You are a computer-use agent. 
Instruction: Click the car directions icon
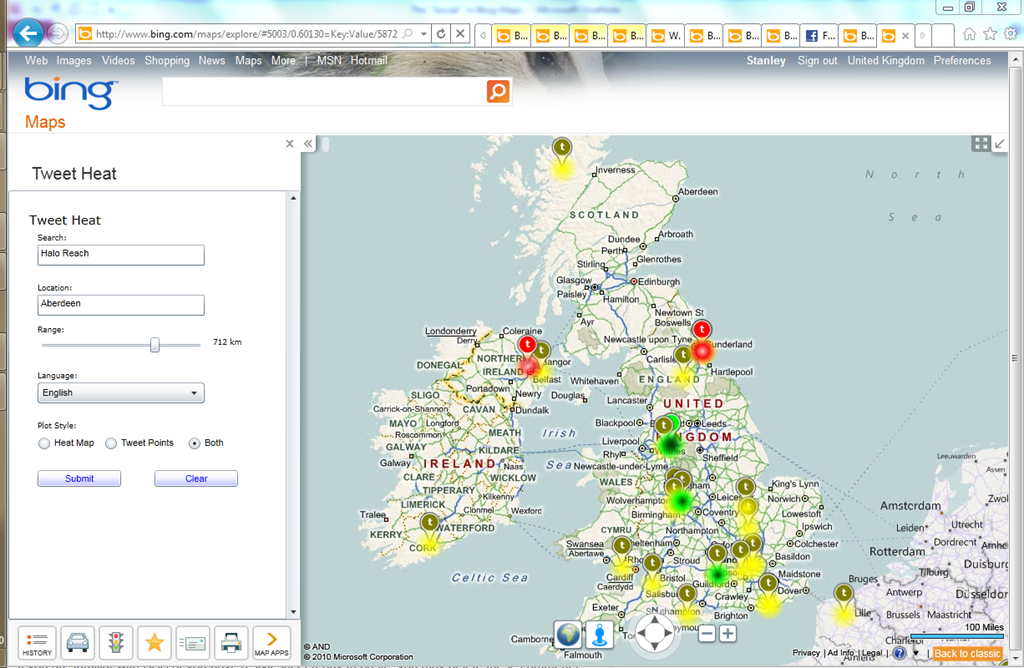(77, 643)
